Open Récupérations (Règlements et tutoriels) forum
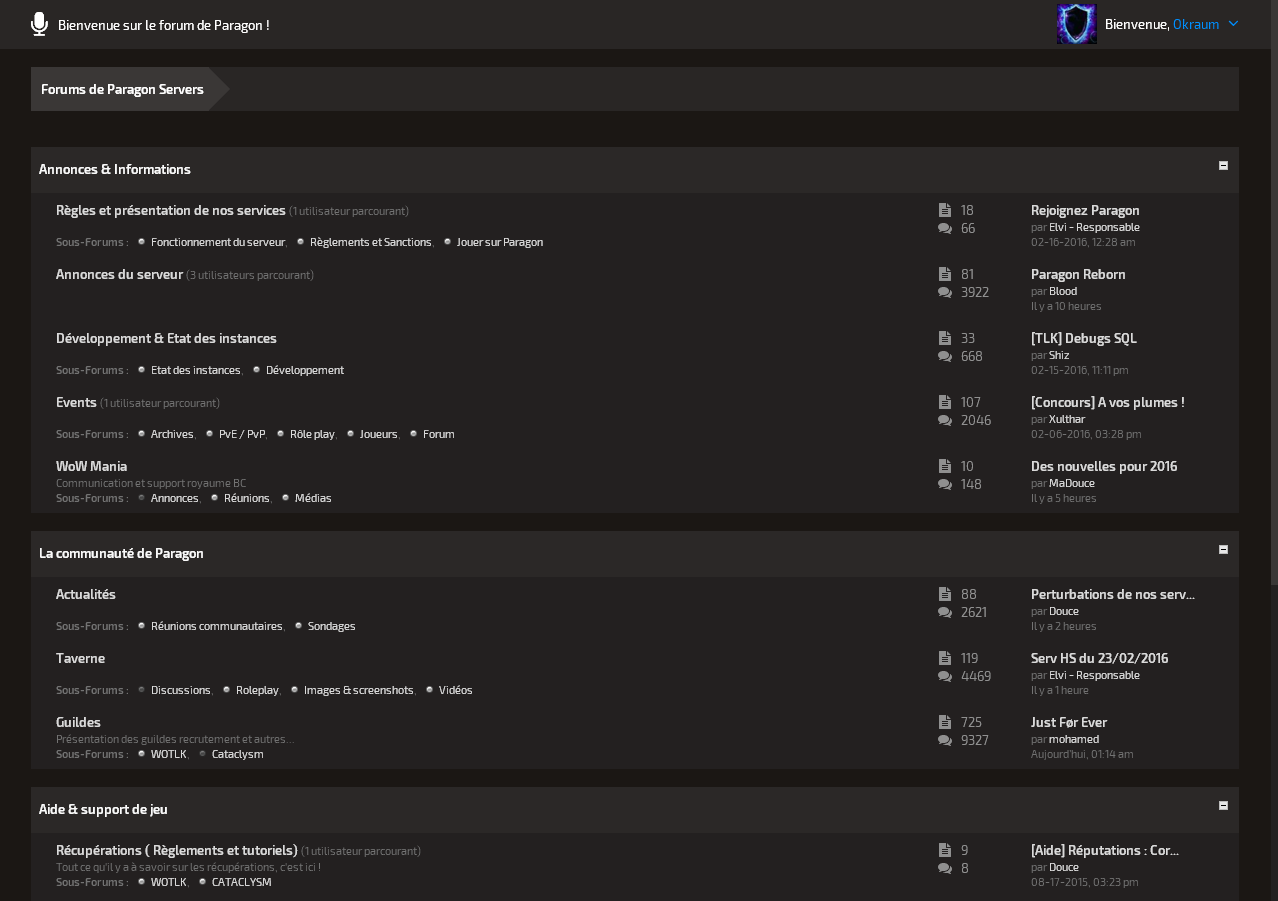The image size is (1278, 901). [x=177, y=851]
